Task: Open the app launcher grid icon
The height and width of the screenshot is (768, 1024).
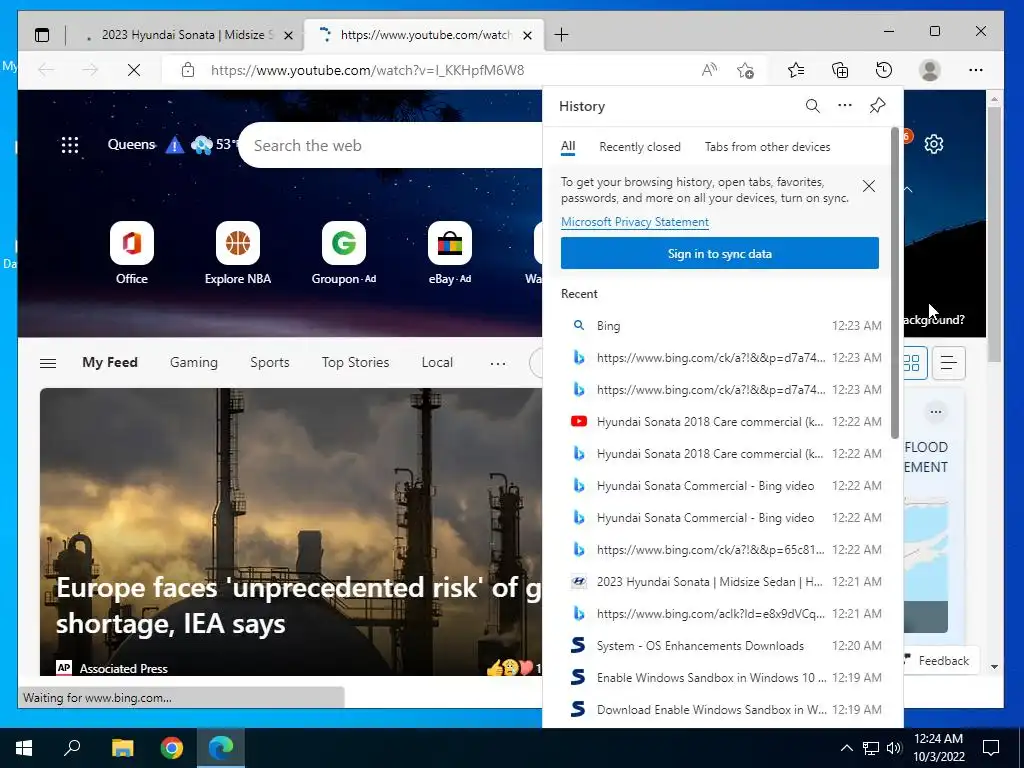Action: [70, 145]
